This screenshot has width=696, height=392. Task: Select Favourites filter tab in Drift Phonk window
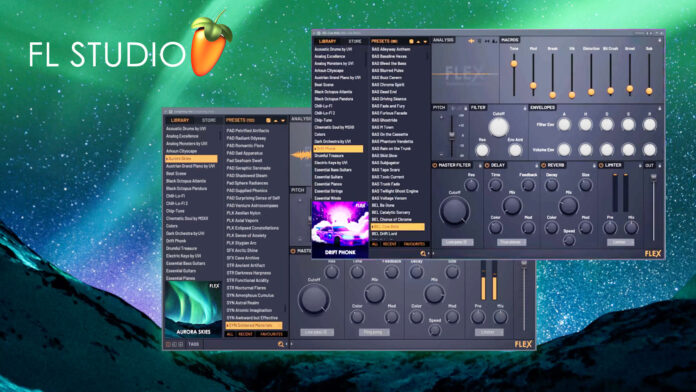click(x=414, y=244)
